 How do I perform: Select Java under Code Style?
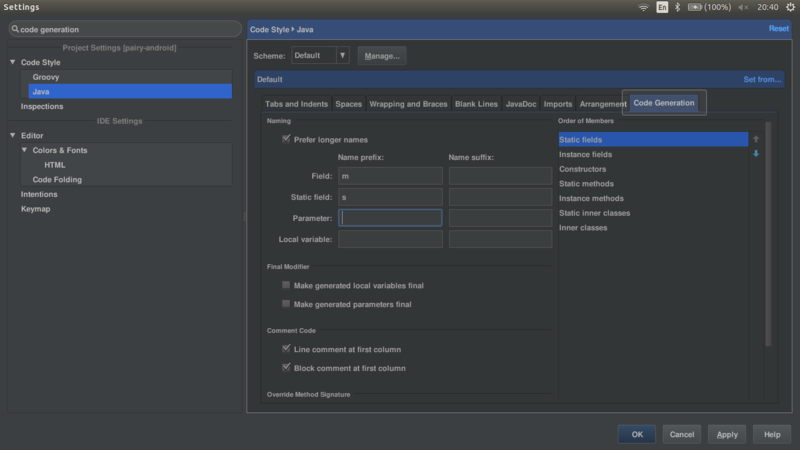pos(130,91)
